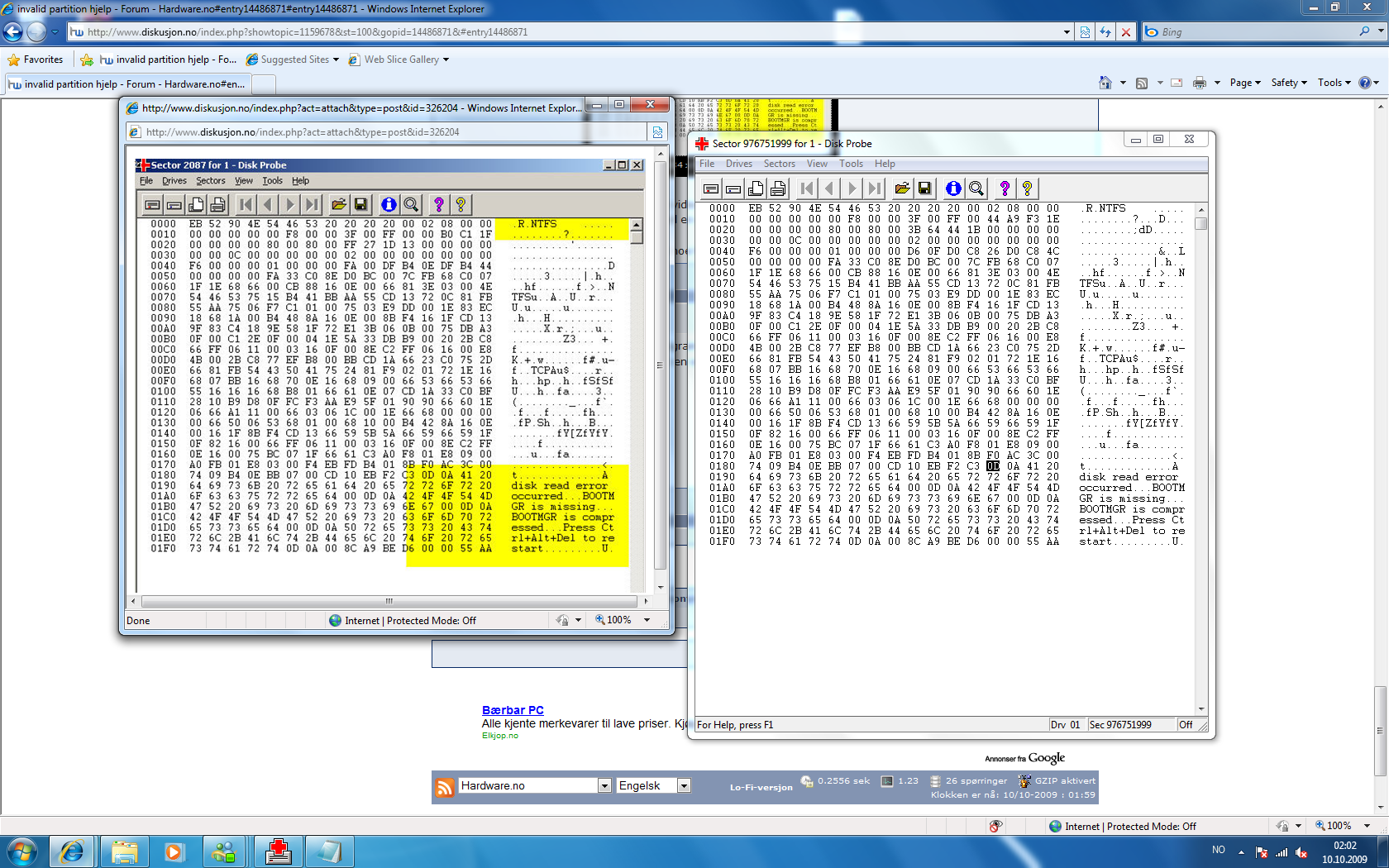The width and height of the screenshot is (1389, 868).
Task: Click print icon in right Disk Probe toolbar
Action: coord(778,188)
